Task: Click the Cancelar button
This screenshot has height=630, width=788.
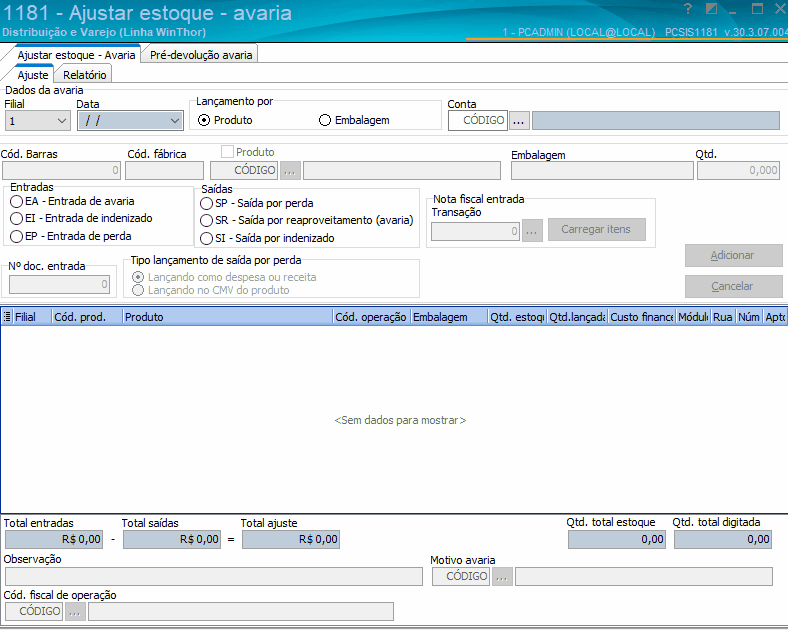Action: pos(733,286)
